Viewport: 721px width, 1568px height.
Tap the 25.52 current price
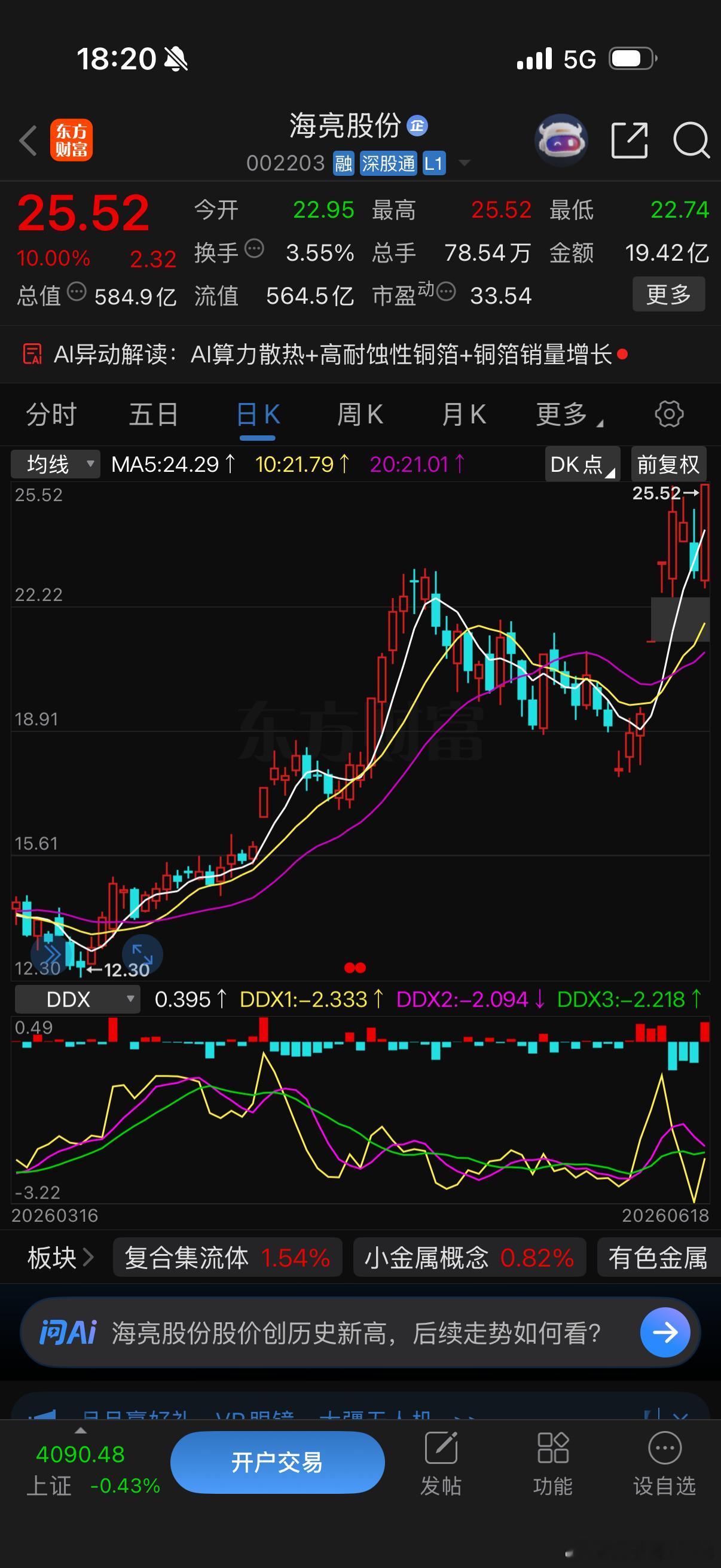(83, 213)
